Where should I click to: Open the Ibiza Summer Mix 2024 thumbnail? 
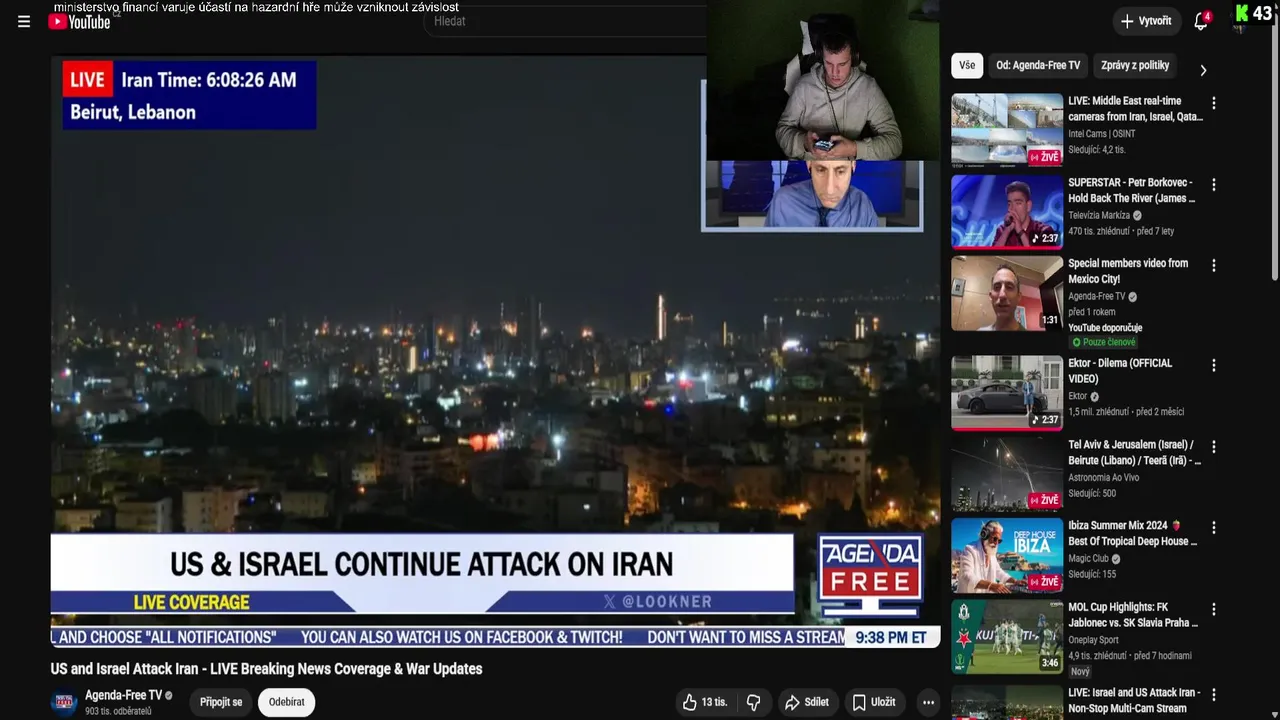click(1007, 555)
